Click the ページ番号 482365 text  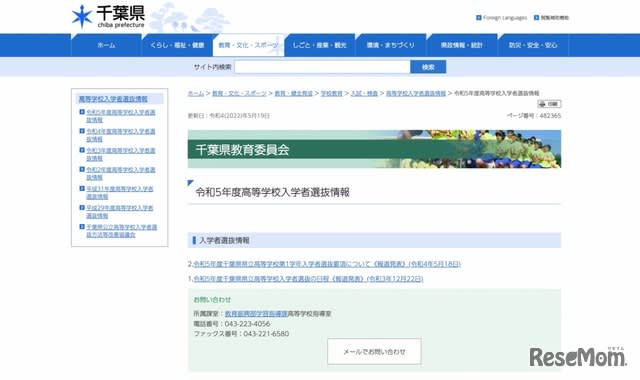coord(534,116)
